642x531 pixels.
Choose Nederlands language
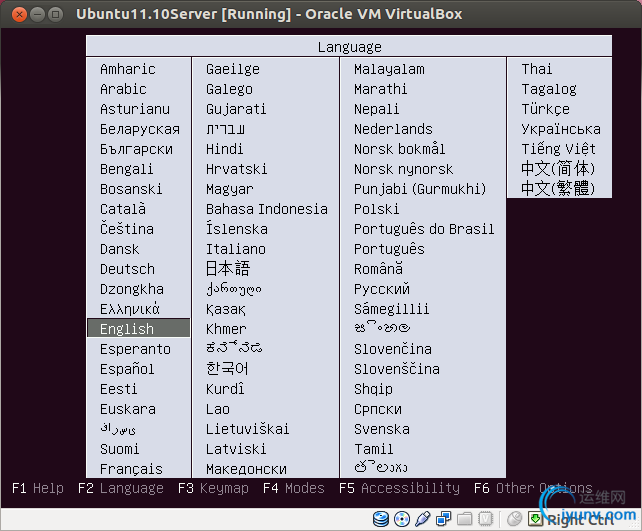click(393, 129)
